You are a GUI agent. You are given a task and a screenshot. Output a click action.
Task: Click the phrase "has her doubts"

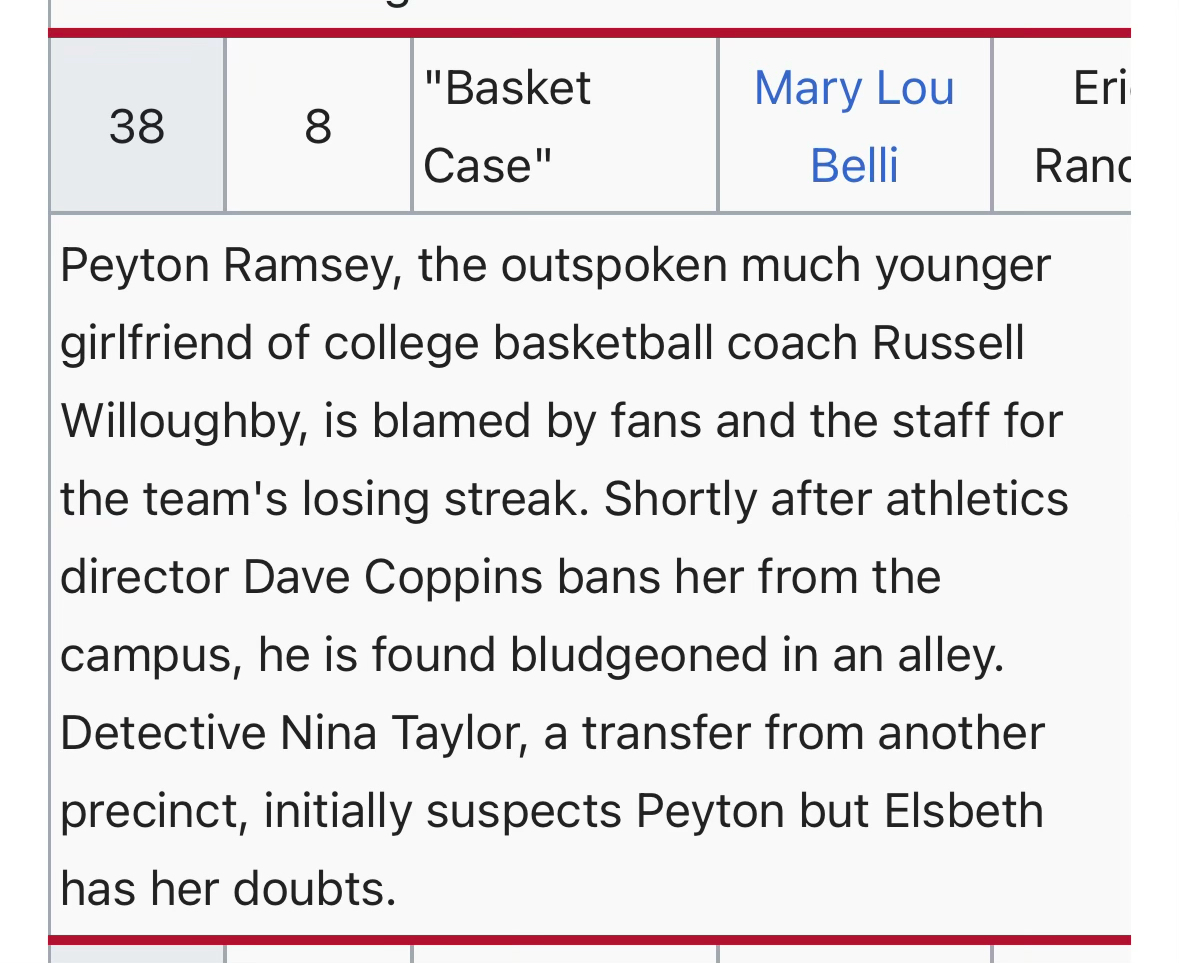[x=228, y=890]
